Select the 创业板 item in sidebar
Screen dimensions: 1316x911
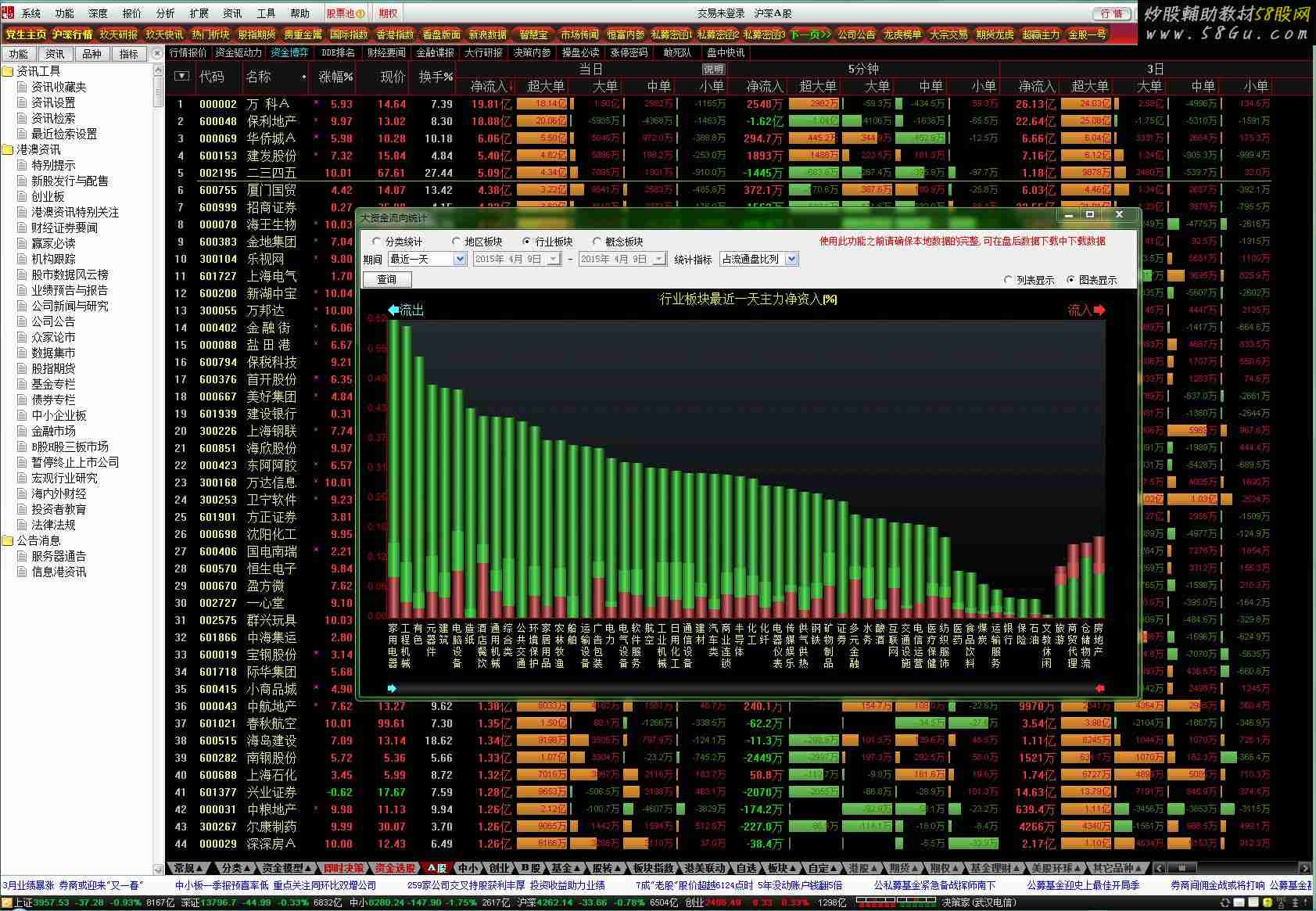(x=48, y=196)
